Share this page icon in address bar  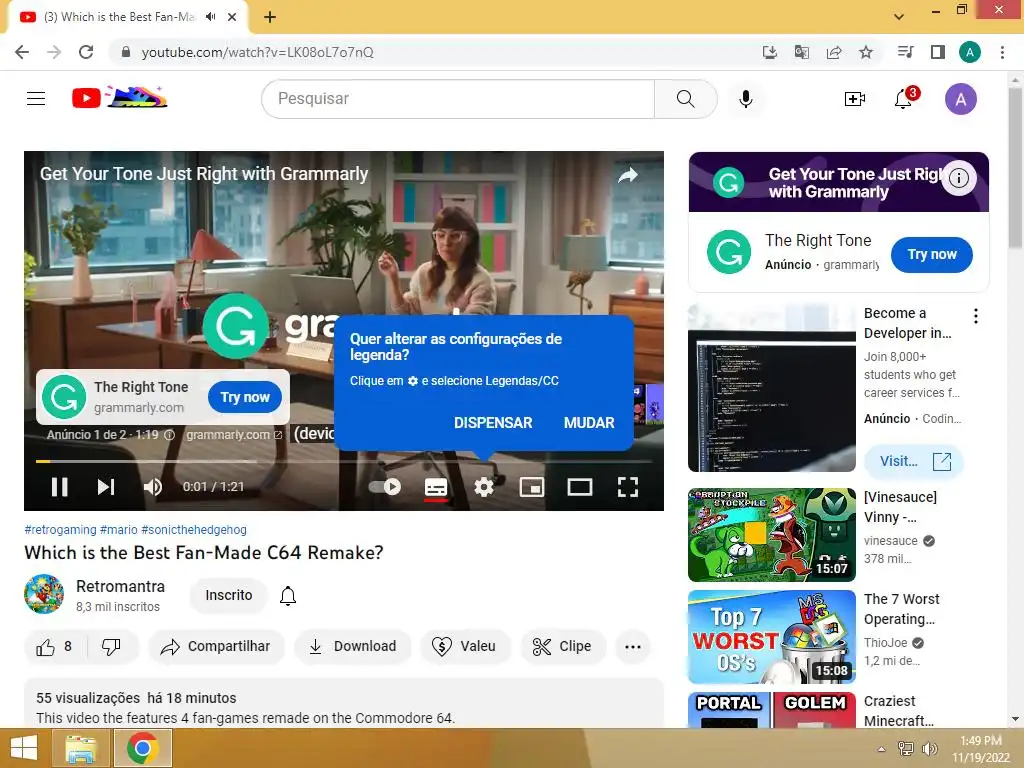(x=834, y=52)
